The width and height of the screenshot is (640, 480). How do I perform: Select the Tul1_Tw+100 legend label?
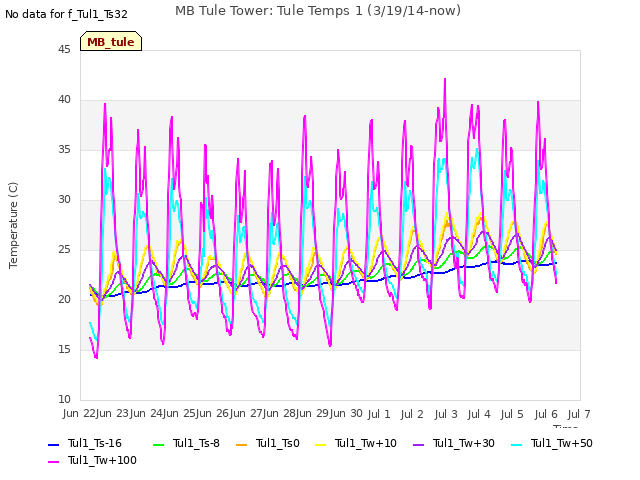click(x=102, y=461)
